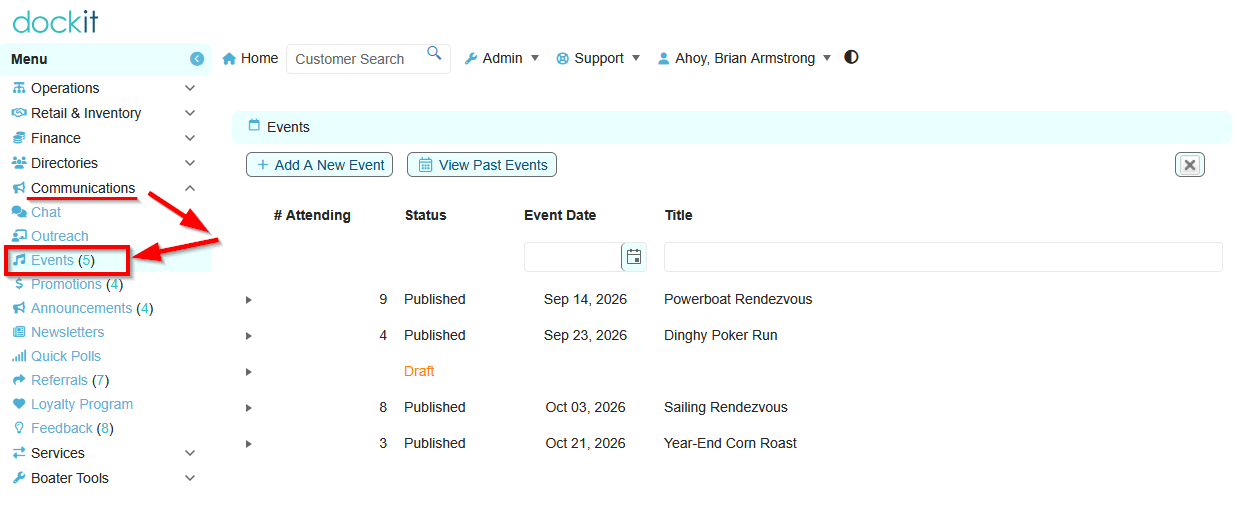The height and width of the screenshot is (514, 1250).
Task: Expand the Directories menu chevron
Action: (x=190, y=163)
